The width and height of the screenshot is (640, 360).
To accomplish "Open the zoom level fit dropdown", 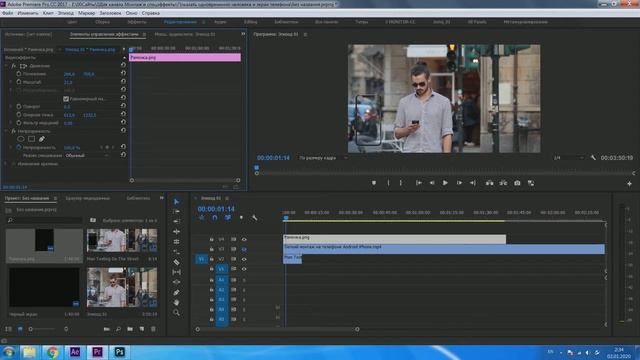I will (323, 158).
